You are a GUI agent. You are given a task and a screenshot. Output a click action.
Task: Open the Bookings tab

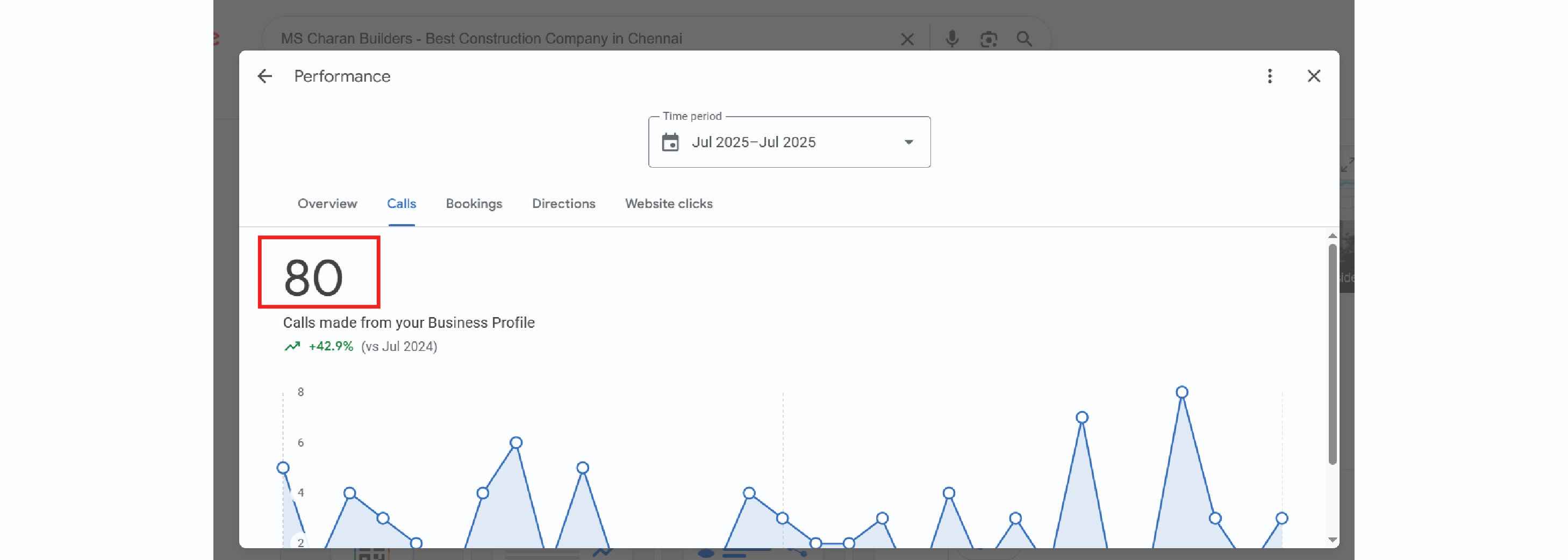click(474, 204)
